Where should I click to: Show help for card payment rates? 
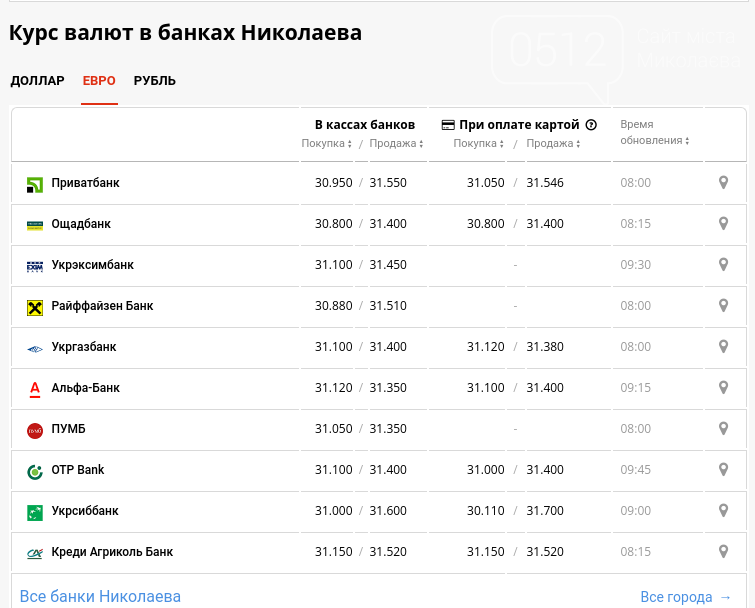click(591, 125)
